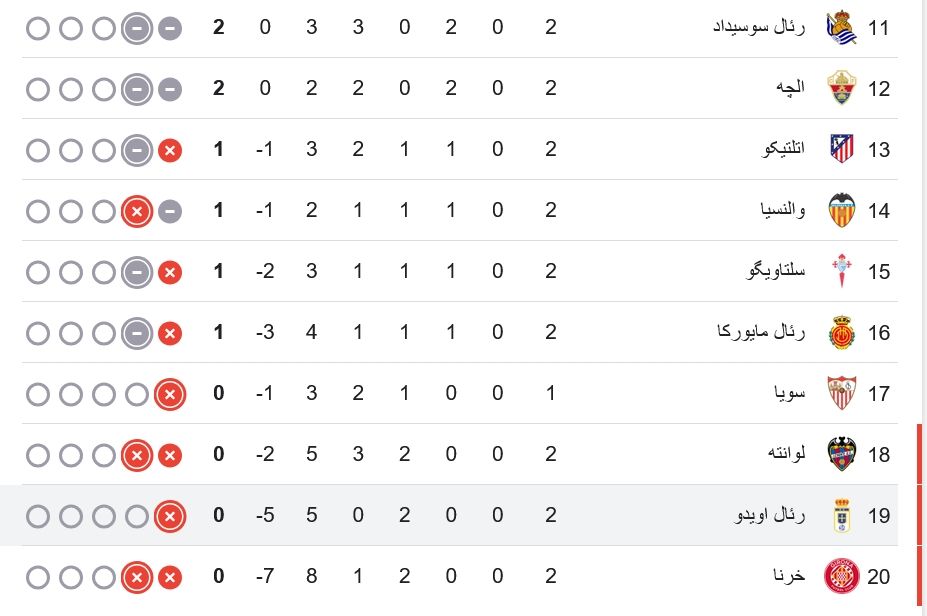Click Real Sociedad's highlighted grey draw form icon

137,28
